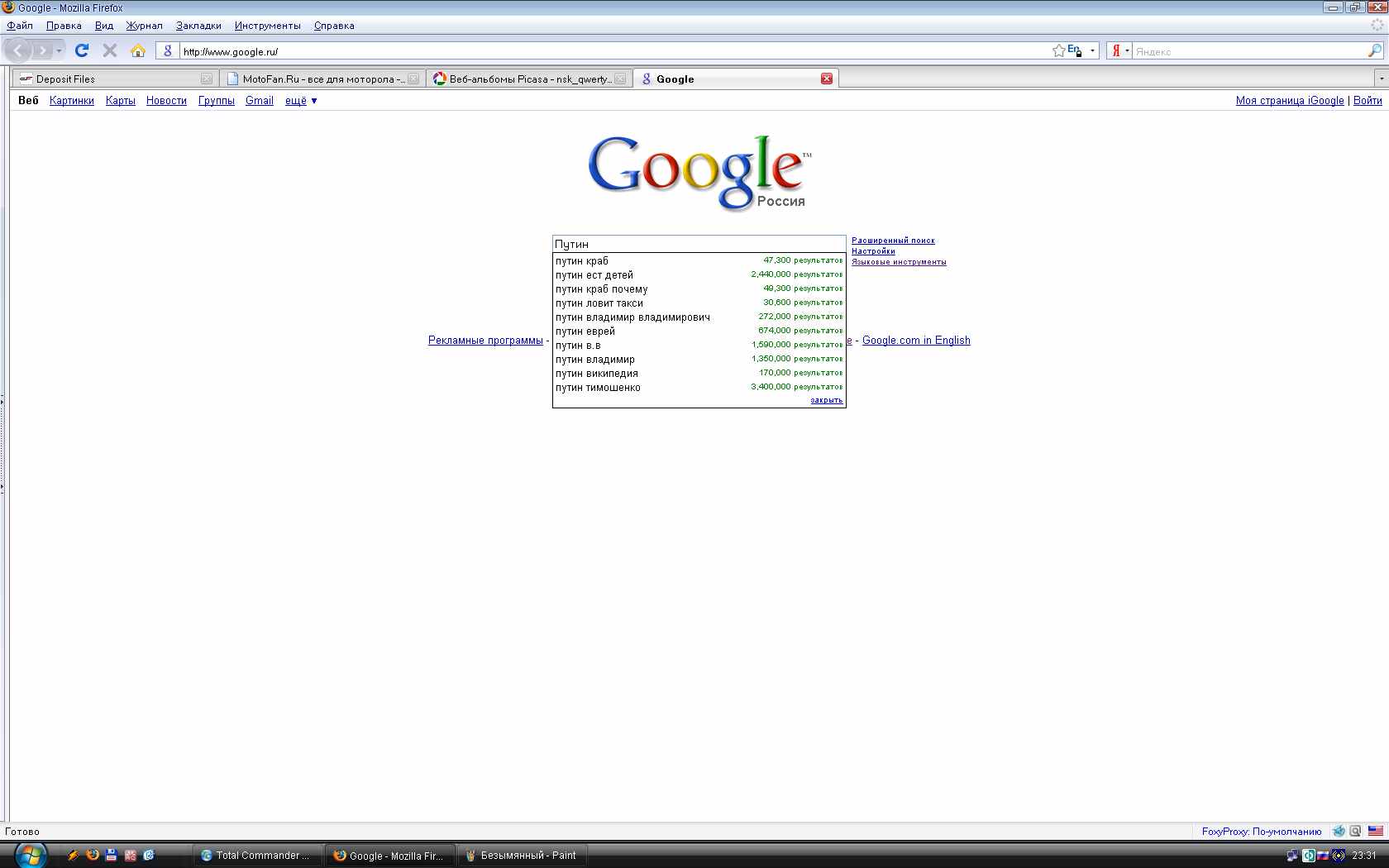Screen dimensions: 1389x868
Task: Open the Вид menu
Action: click(104, 26)
